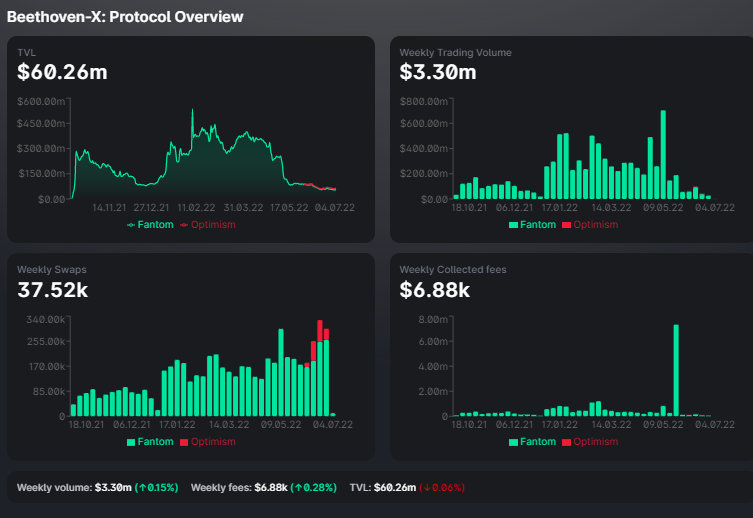Toggle Fantom series in TVL chart legend
This screenshot has height=518, width=753.
click(150, 225)
